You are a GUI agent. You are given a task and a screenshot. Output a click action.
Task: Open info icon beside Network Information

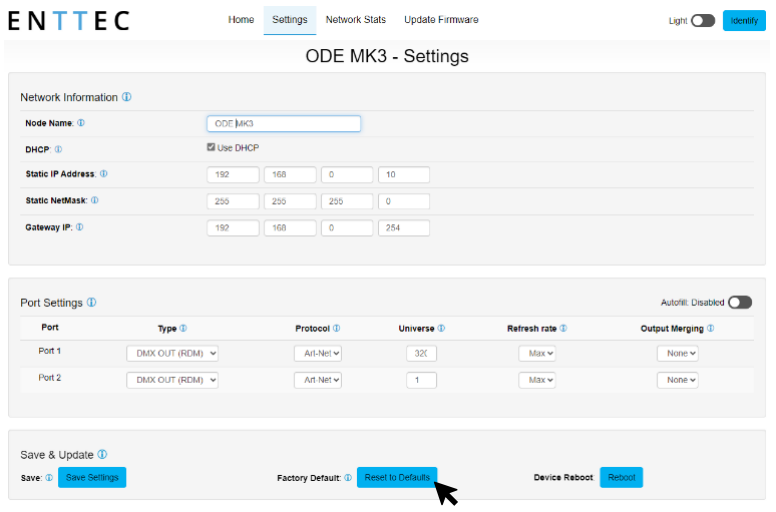(x=127, y=97)
